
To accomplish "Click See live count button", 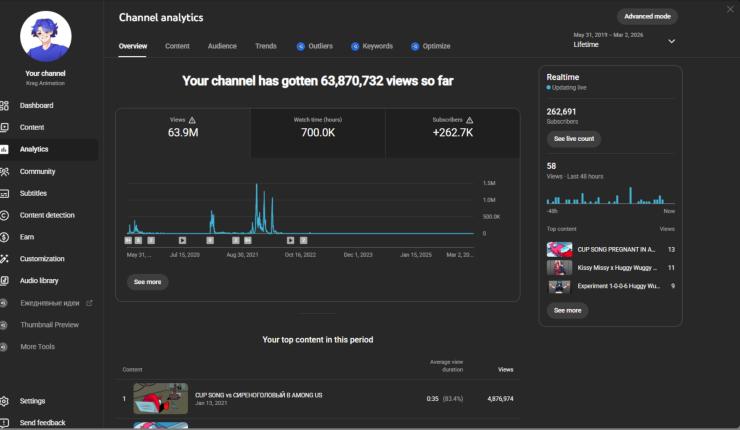I will tap(574, 139).
